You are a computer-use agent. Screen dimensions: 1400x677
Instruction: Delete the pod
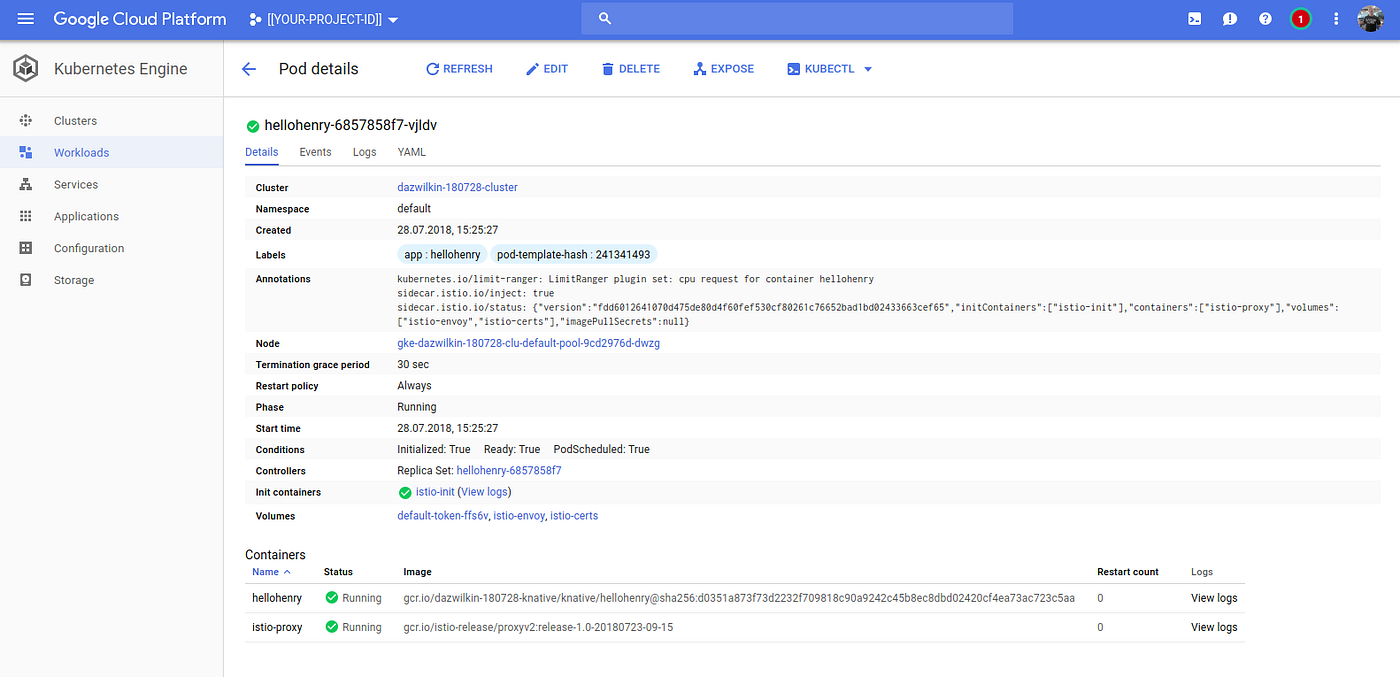(630, 69)
